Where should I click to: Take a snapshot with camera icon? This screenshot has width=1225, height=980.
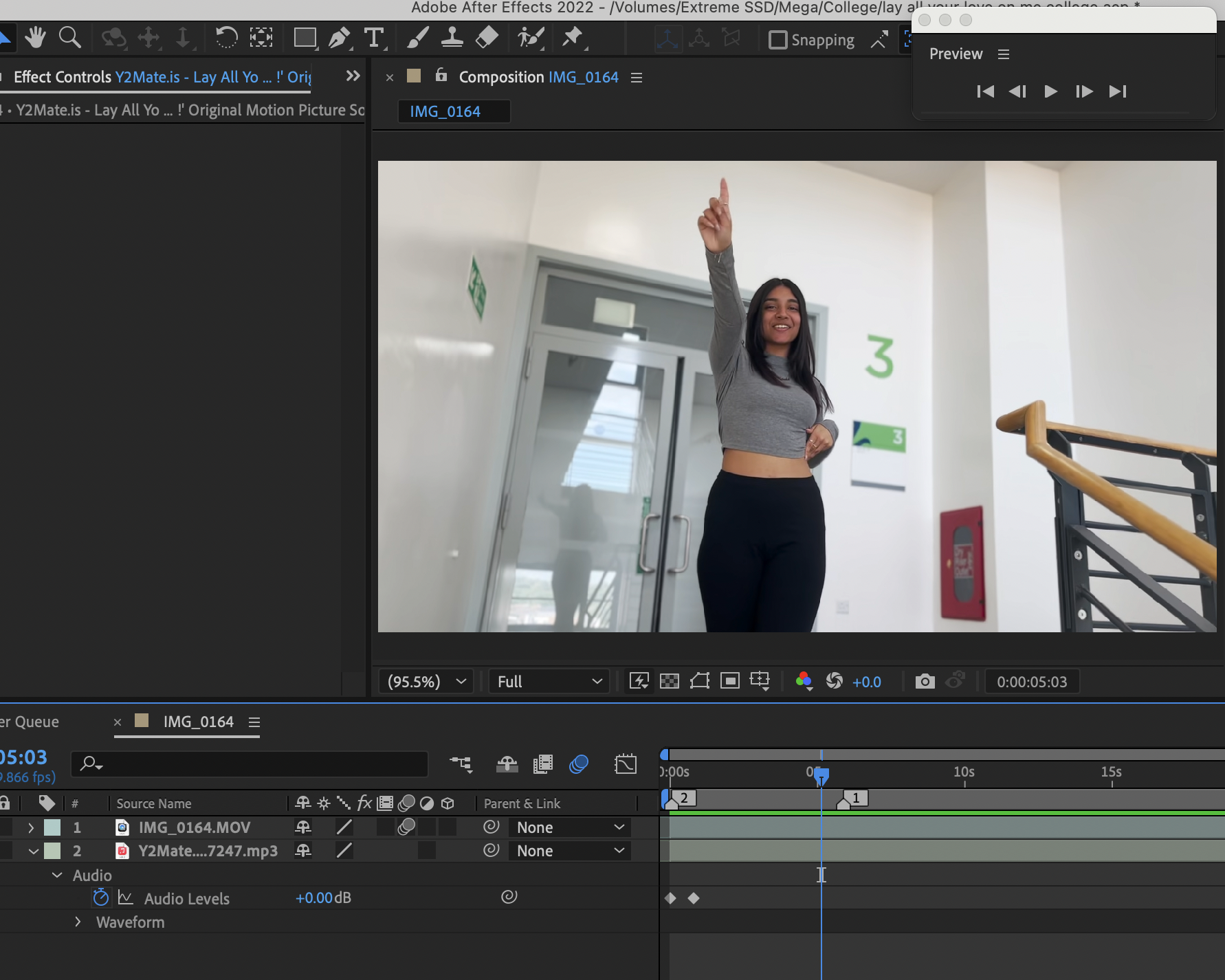tap(925, 681)
